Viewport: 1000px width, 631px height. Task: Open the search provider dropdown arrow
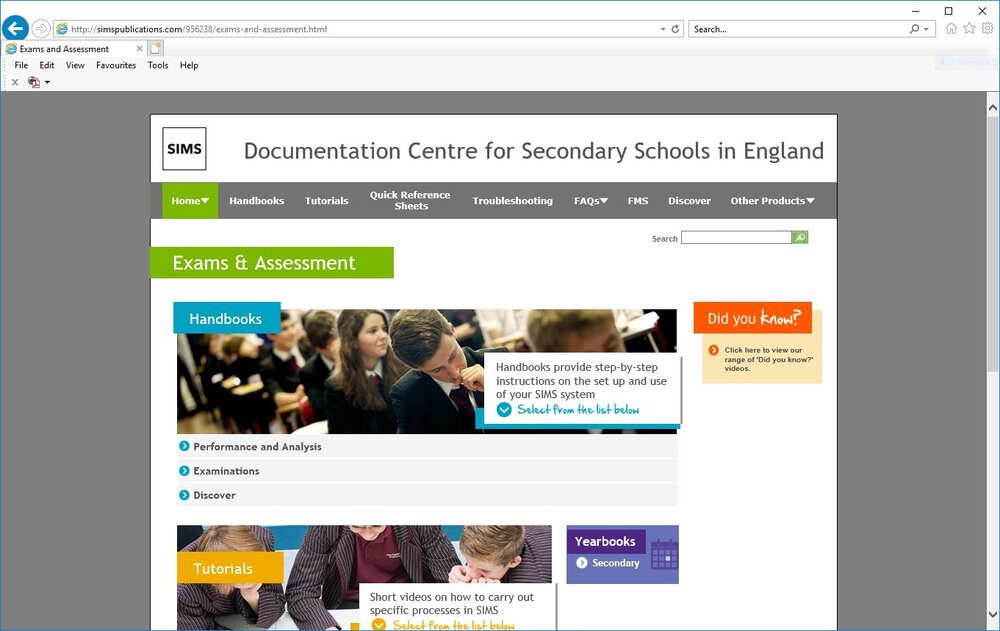(926, 29)
